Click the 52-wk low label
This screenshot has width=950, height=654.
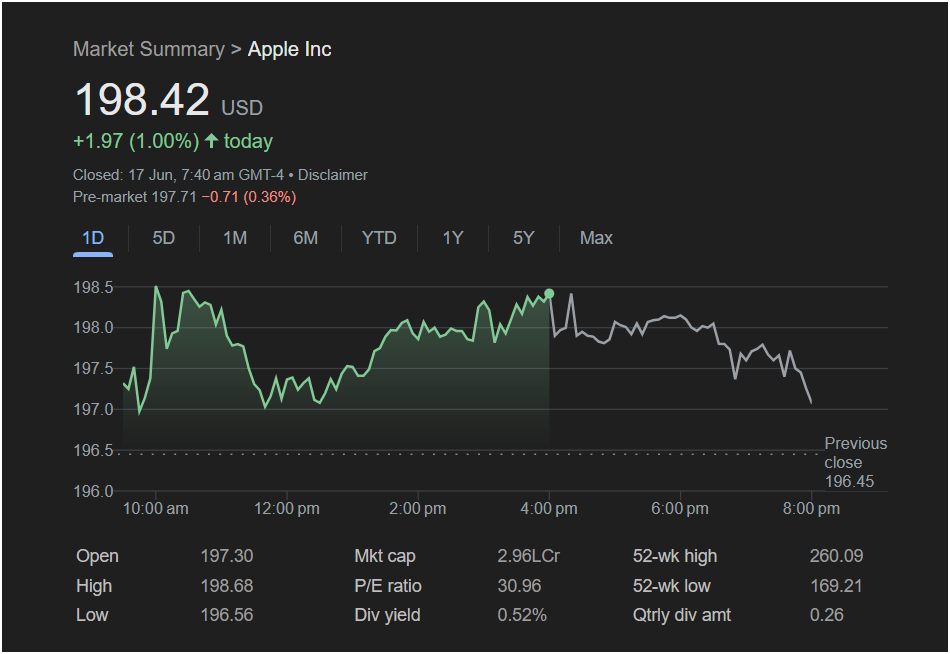point(672,586)
